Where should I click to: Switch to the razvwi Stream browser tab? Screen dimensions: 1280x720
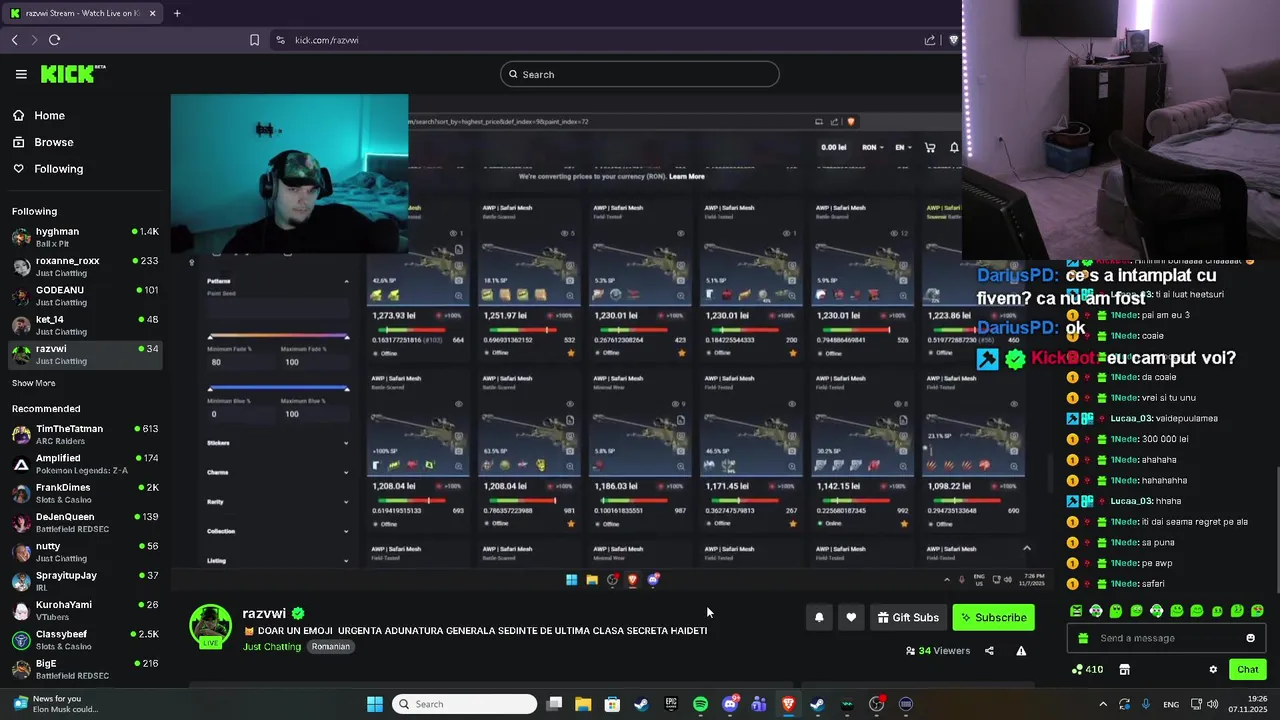pos(83,13)
